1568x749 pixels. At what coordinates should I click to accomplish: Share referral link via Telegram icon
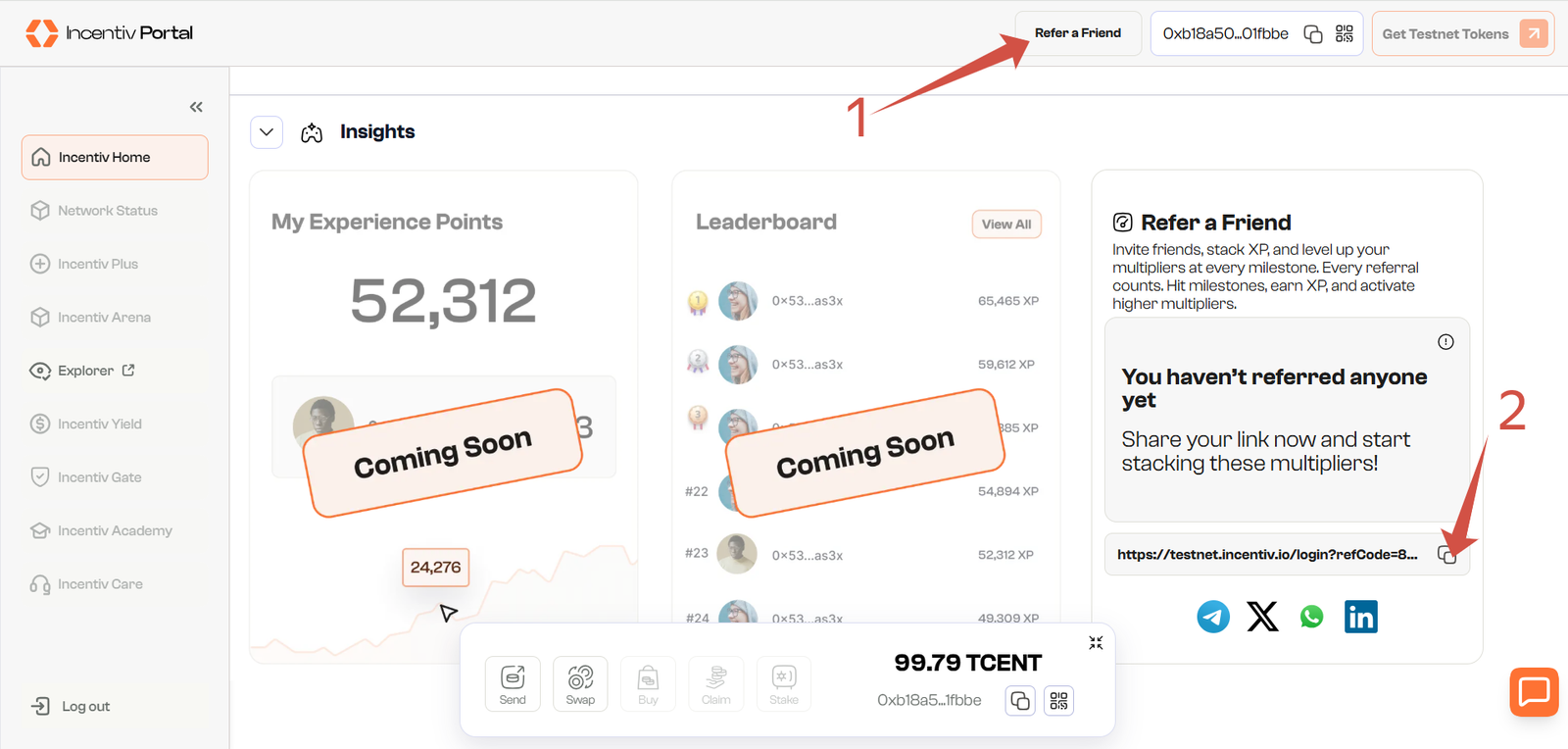point(1213,617)
